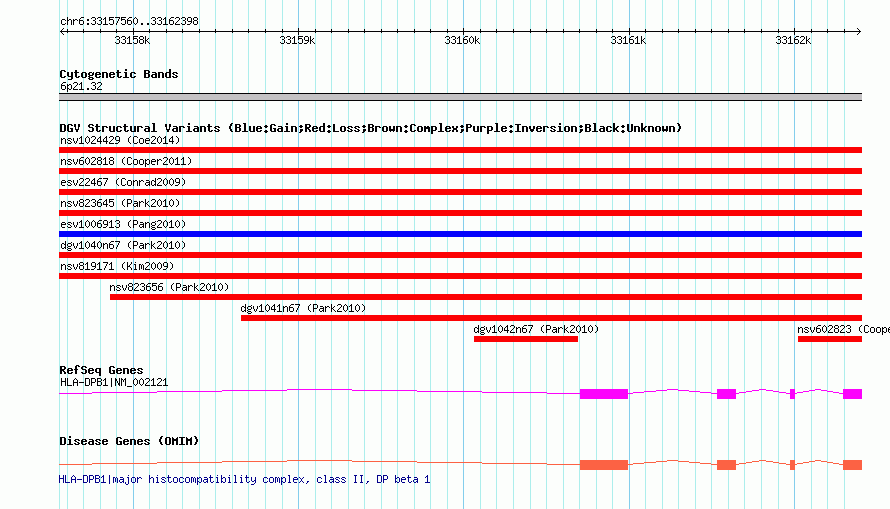The width and height of the screenshot is (890, 509).
Task: Click the RefSeq Genes track title
Action: [101, 370]
